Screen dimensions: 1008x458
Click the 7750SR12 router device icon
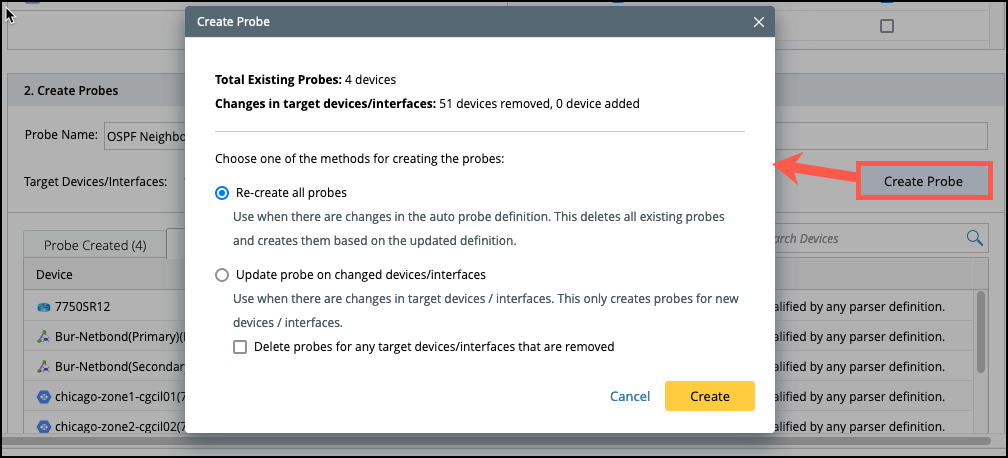pos(43,305)
